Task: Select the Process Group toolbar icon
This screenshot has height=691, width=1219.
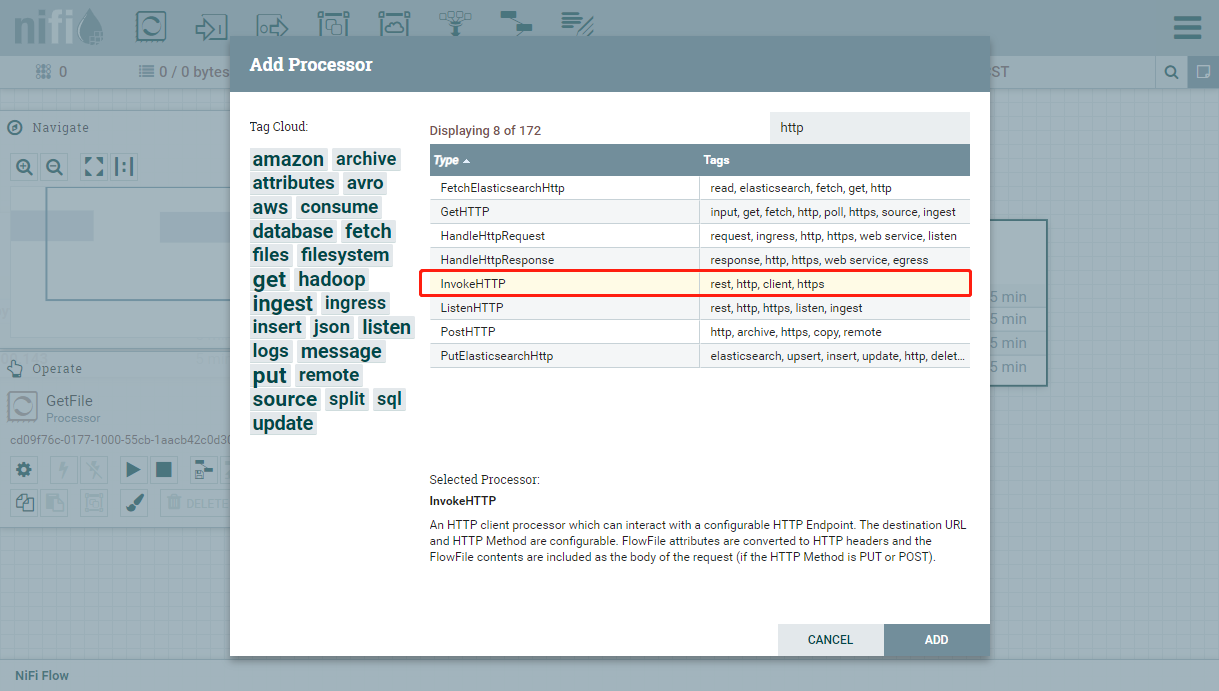Action: click(x=333, y=26)
